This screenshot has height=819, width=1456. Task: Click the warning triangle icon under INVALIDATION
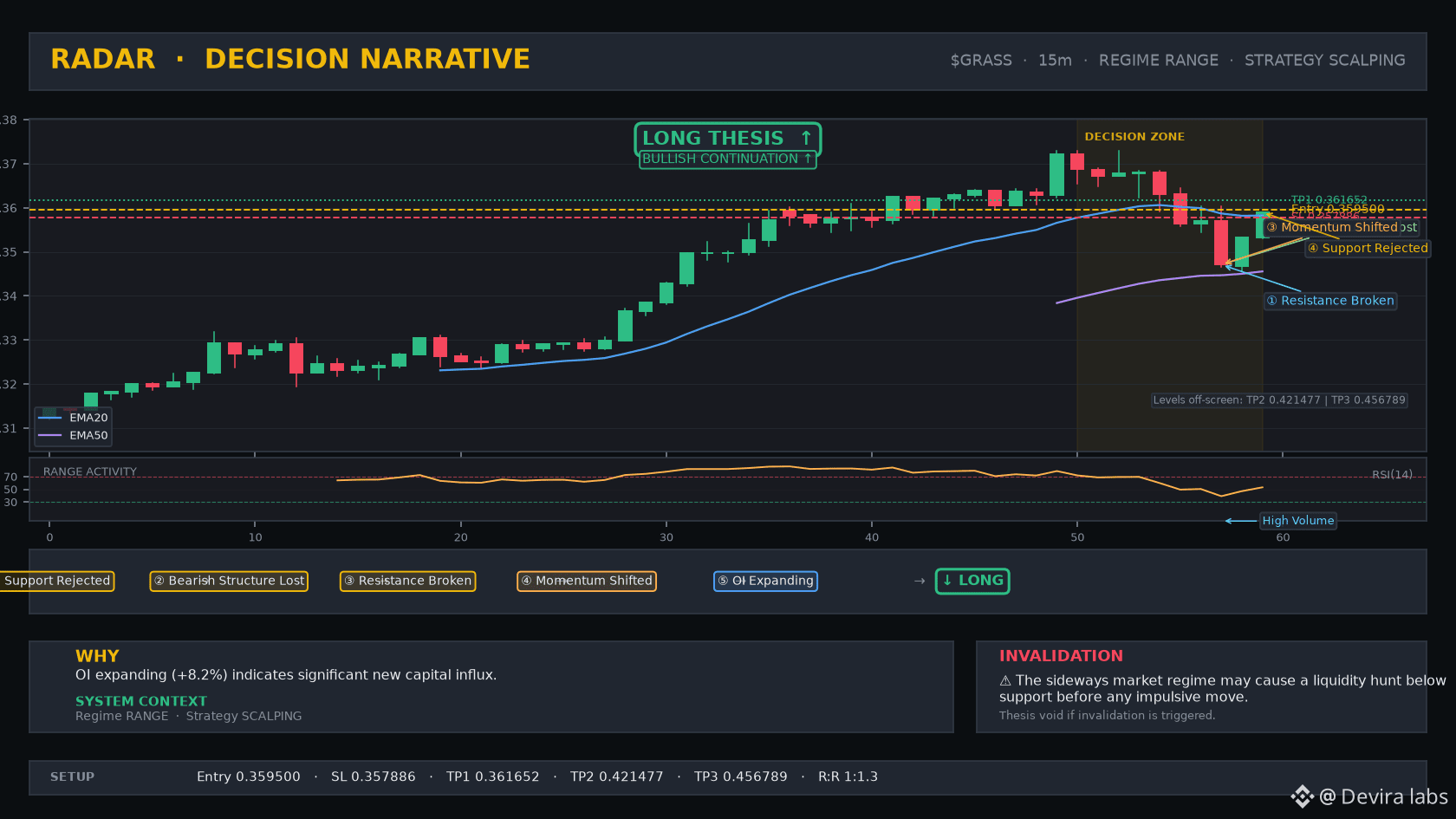(x=1005, y=681)
